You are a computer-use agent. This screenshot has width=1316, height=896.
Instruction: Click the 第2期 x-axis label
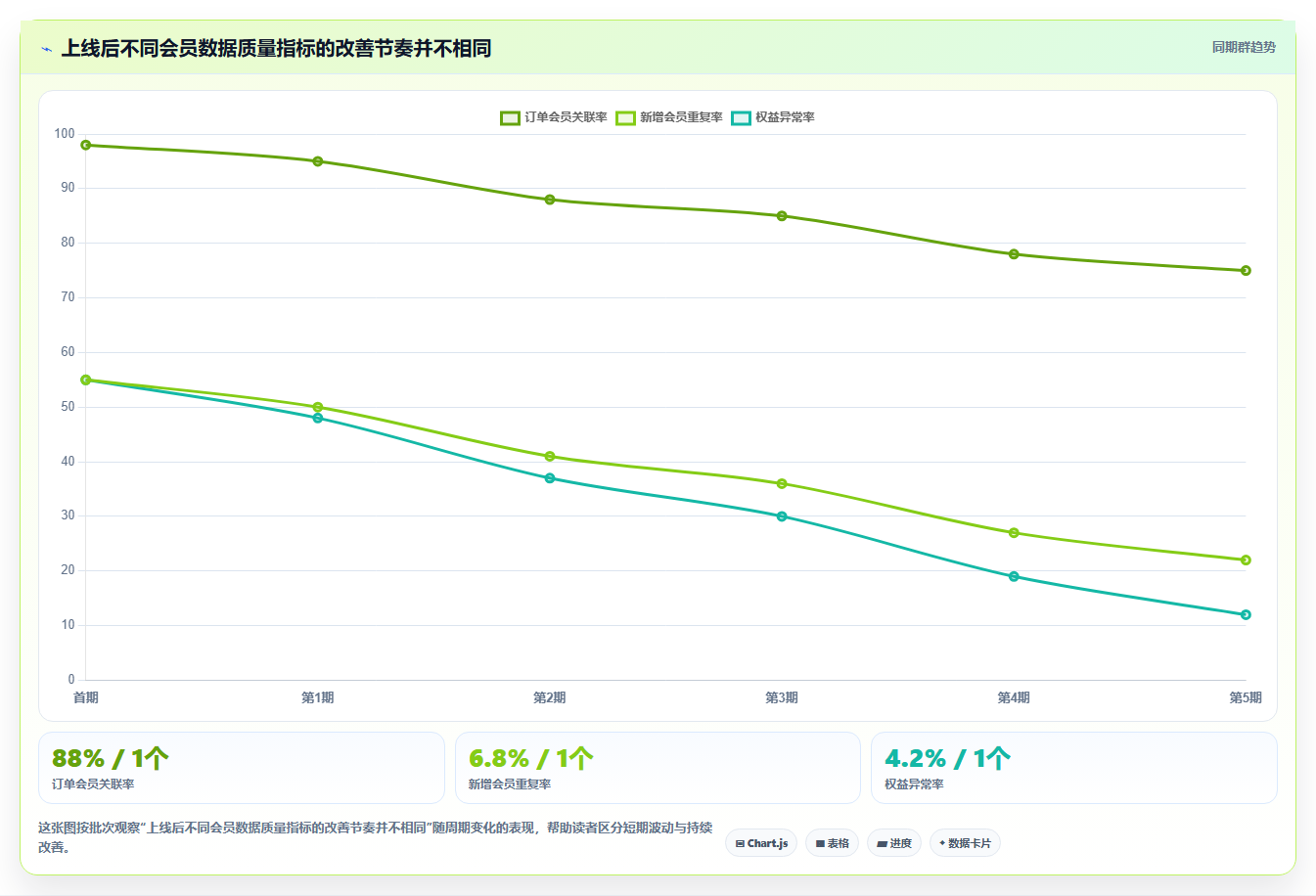550,697
